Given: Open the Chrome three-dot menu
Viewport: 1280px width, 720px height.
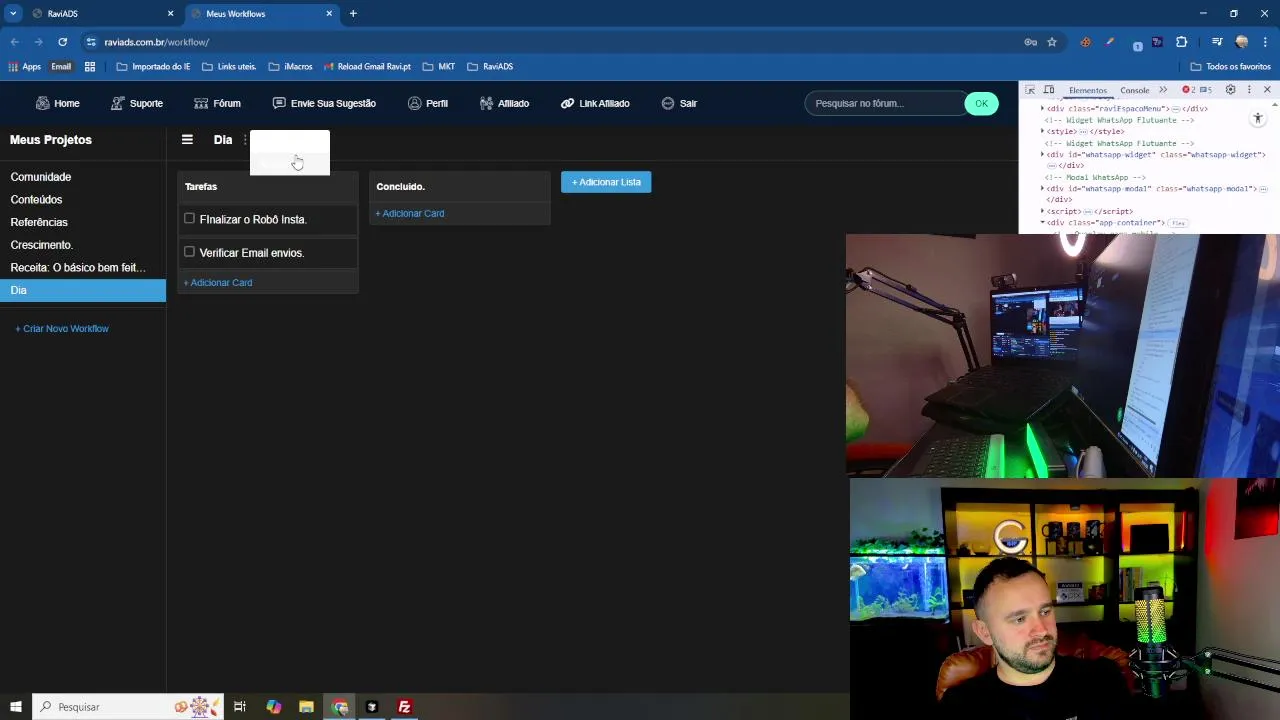Looking at the screenshot, I should (x=1265, y=42).
